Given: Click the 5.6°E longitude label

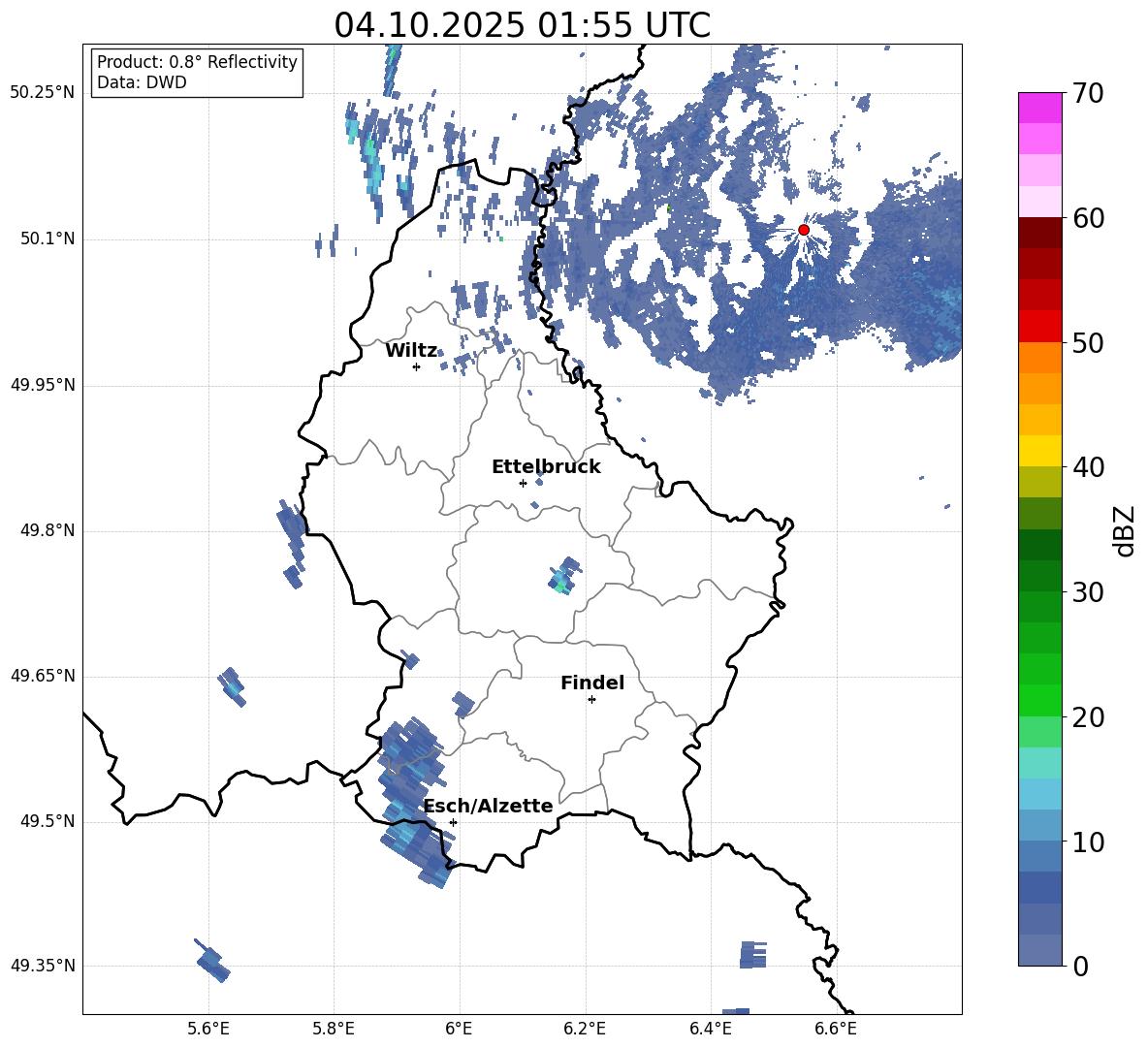Looking at the screenshot, I should [x=208, y=1029].
